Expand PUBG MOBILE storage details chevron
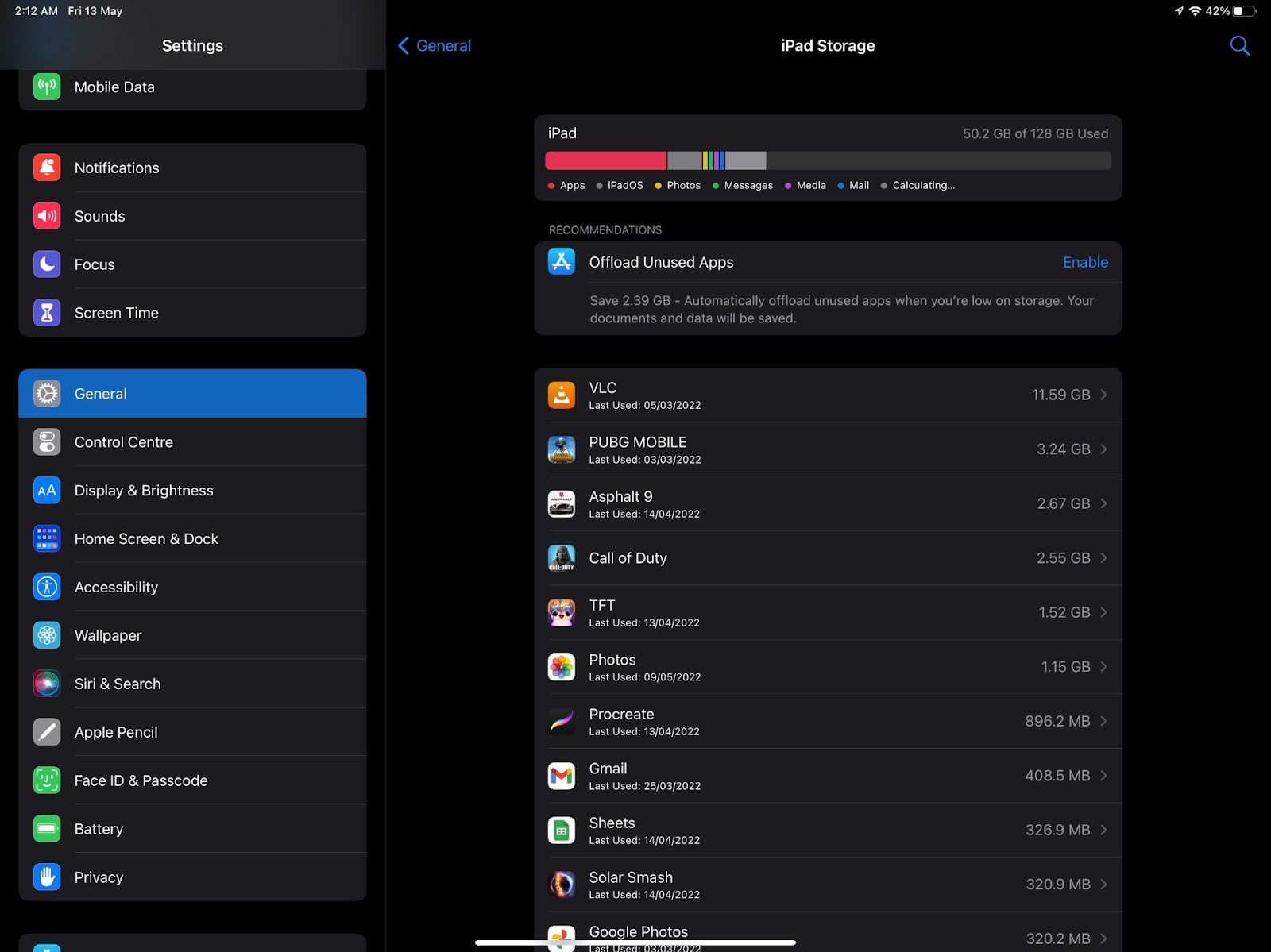 coord(1103,449)
